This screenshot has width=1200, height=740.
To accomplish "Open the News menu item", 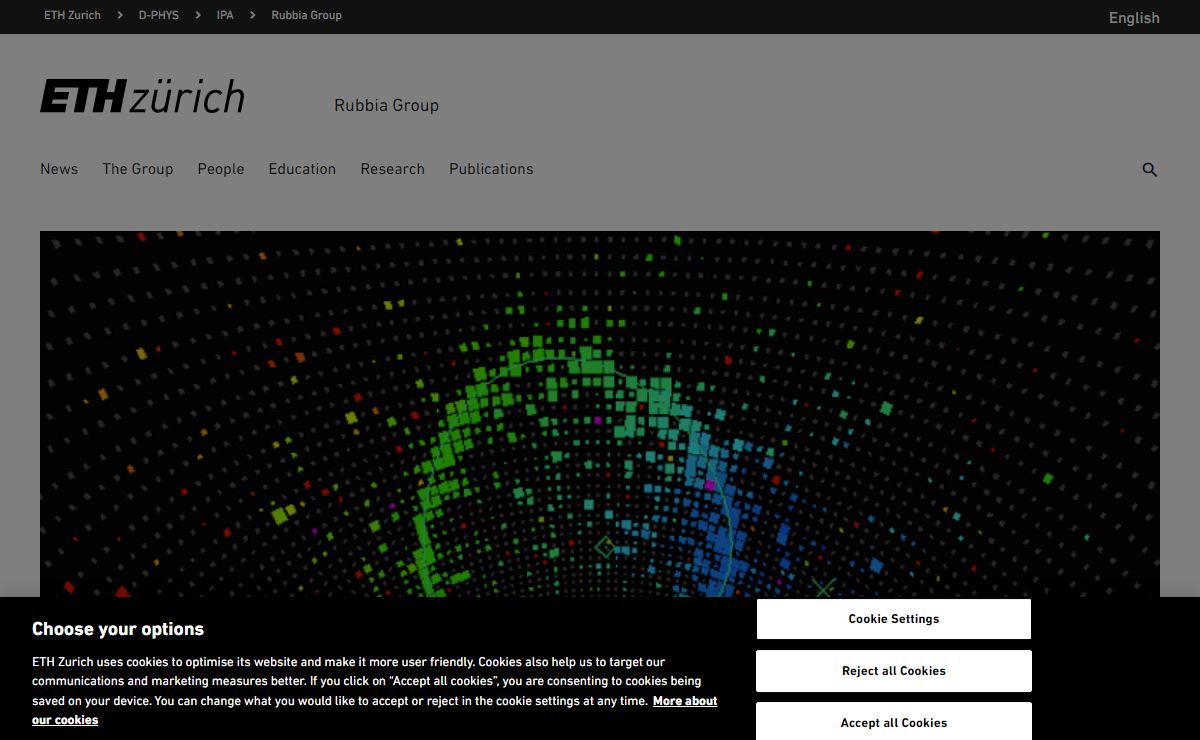I will pyautogui.click(x=59, y=169).
